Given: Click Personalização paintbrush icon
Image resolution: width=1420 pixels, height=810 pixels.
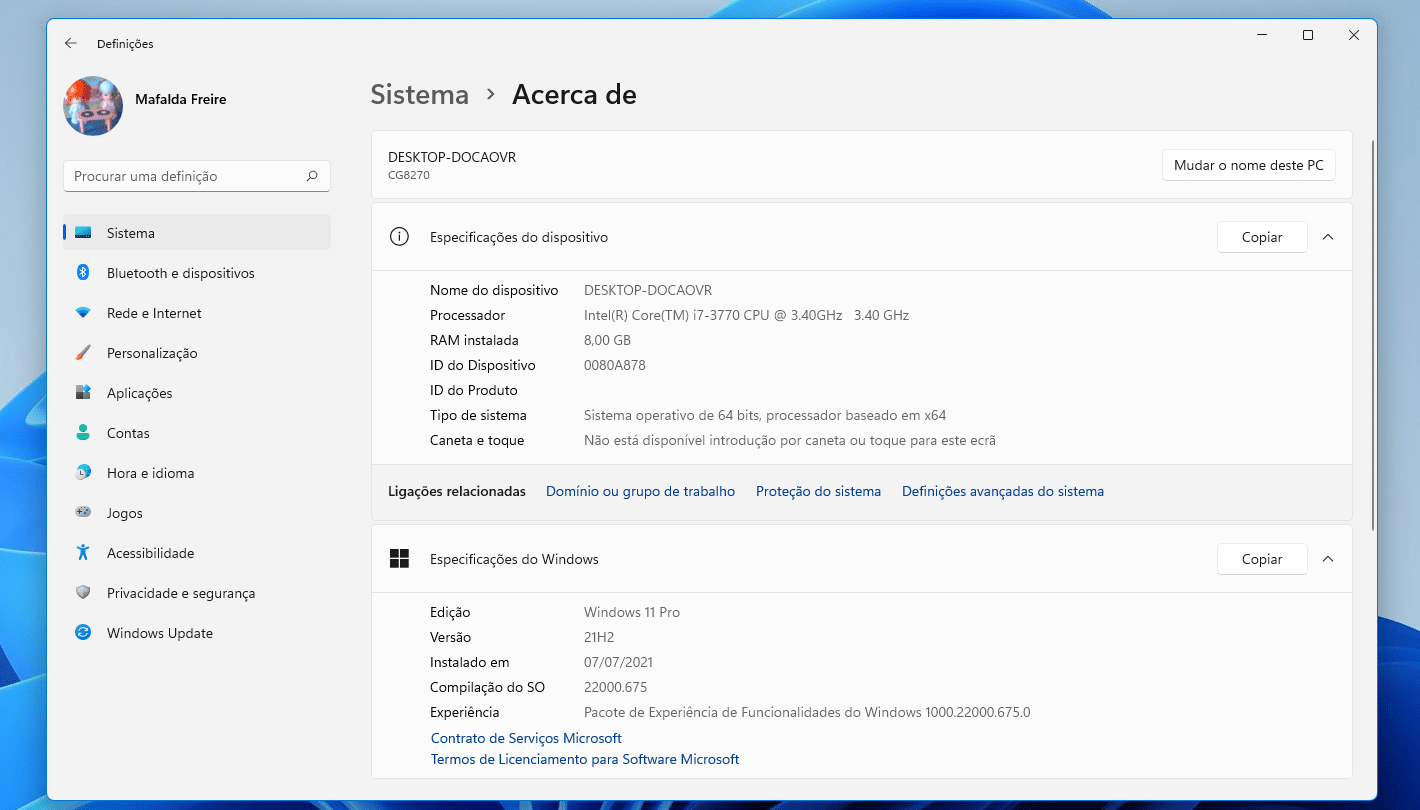Looking at the screenshot, I should pyautogui.click(x=84, y=353).
